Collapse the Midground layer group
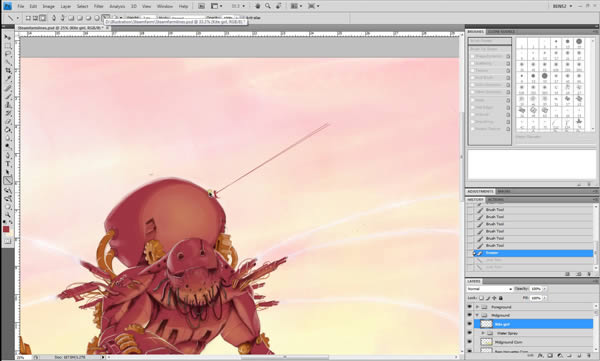Viewport: 600px width, 361px height. coord(477,315)
